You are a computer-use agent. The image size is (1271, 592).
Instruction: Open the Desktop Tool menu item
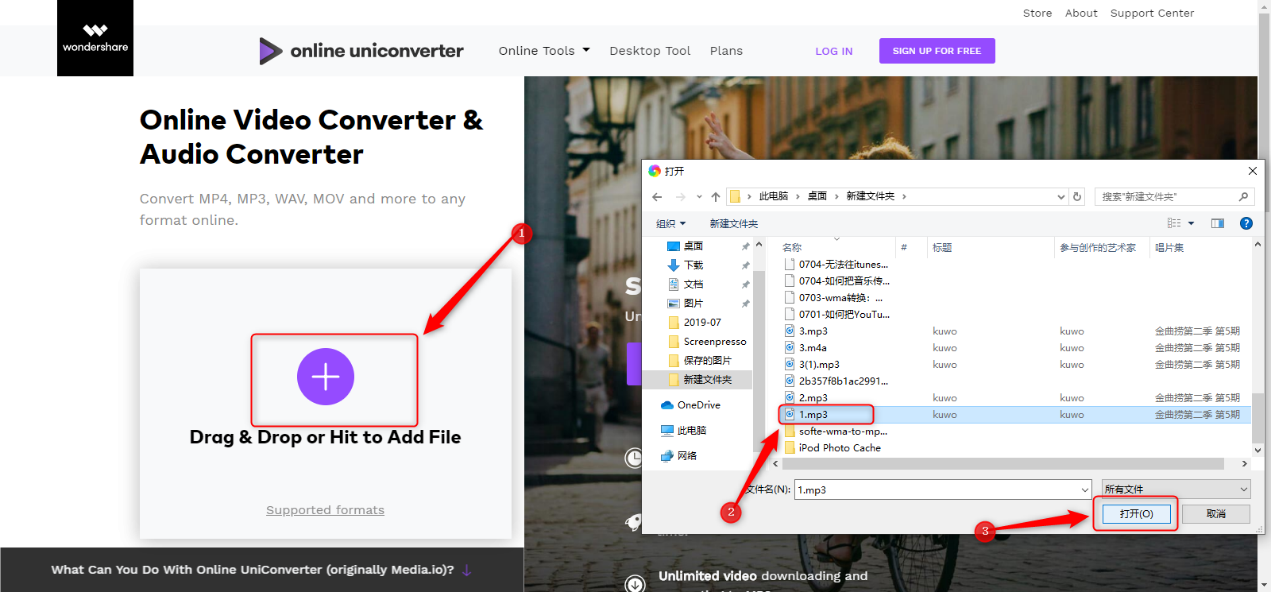(x=650, y=51)
